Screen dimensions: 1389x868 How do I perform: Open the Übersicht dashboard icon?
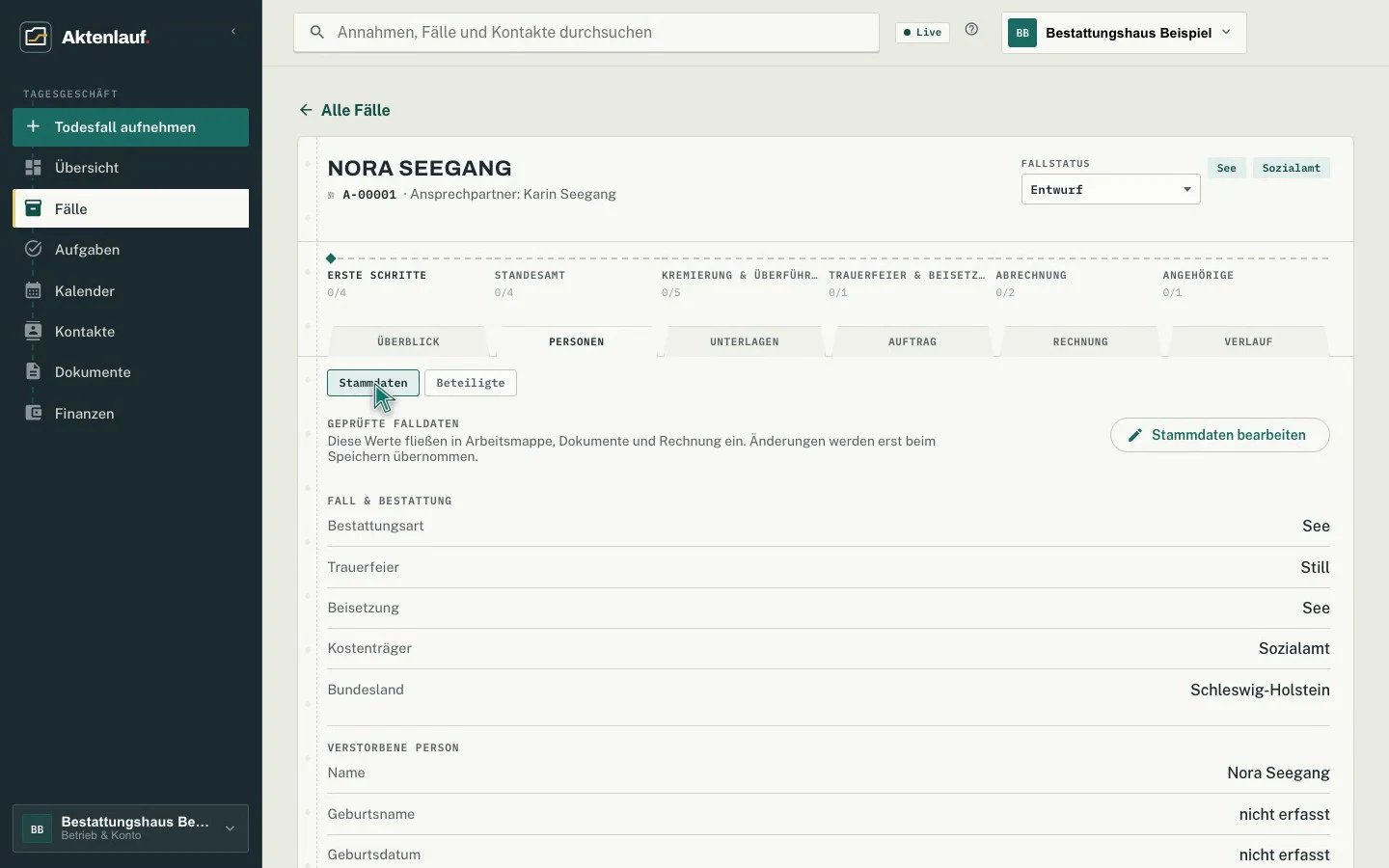click(33, 168)
